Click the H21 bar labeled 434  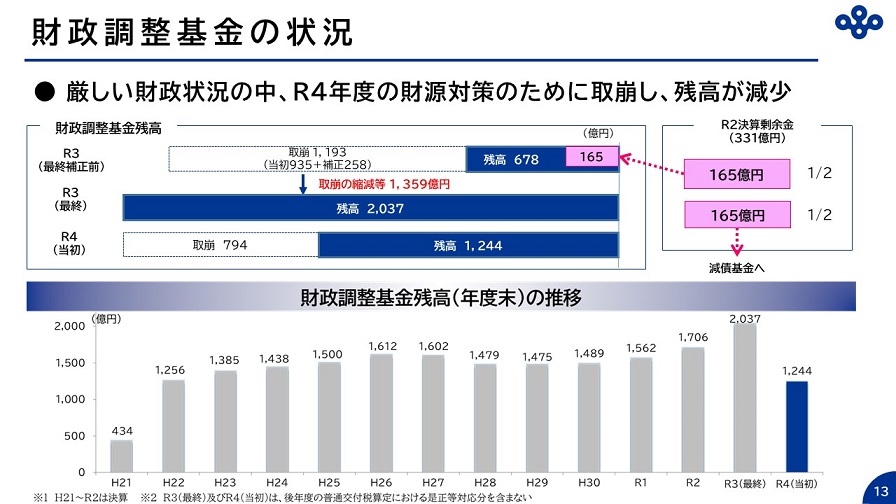pos(121,456)
